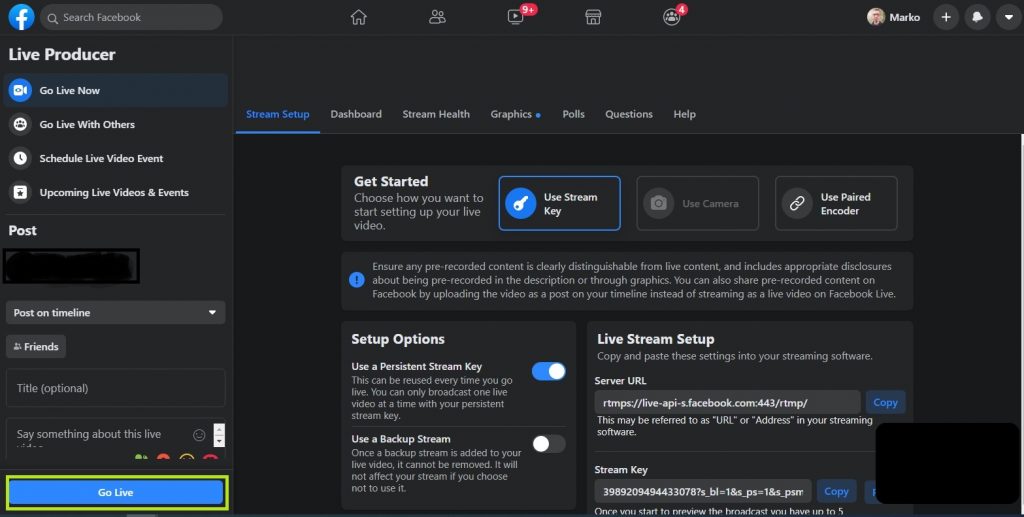1024x517 pixels.
Task: Choose the Use Stream Key option
Action: point(560,203)
